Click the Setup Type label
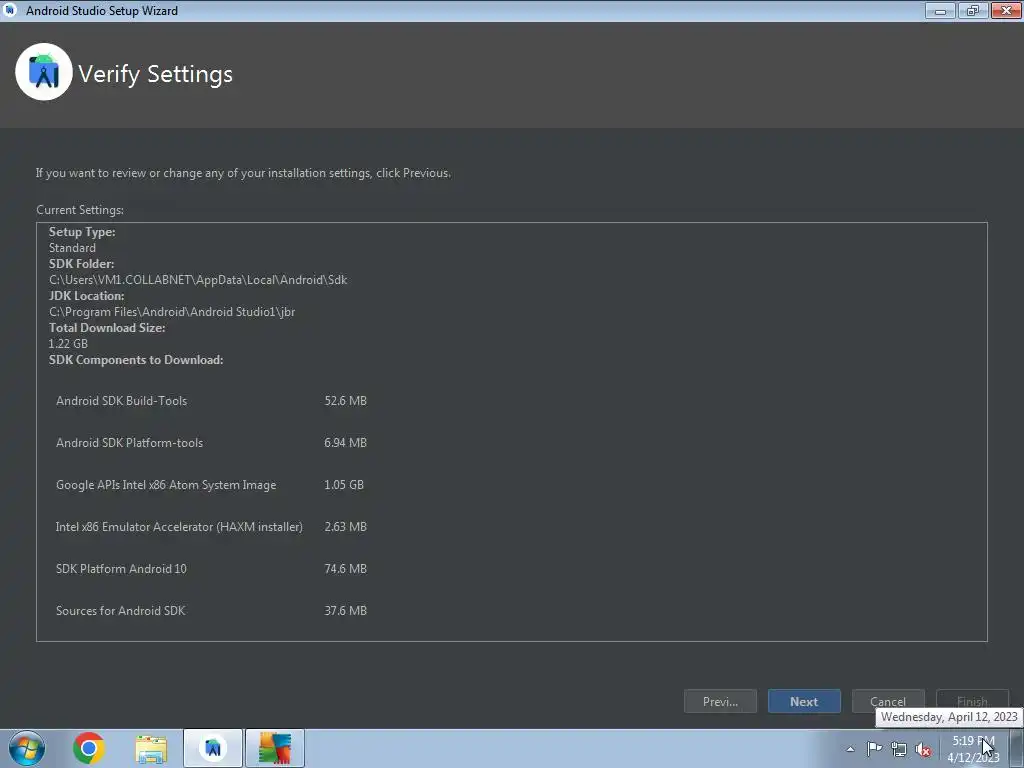 click(x=82, y=232)
